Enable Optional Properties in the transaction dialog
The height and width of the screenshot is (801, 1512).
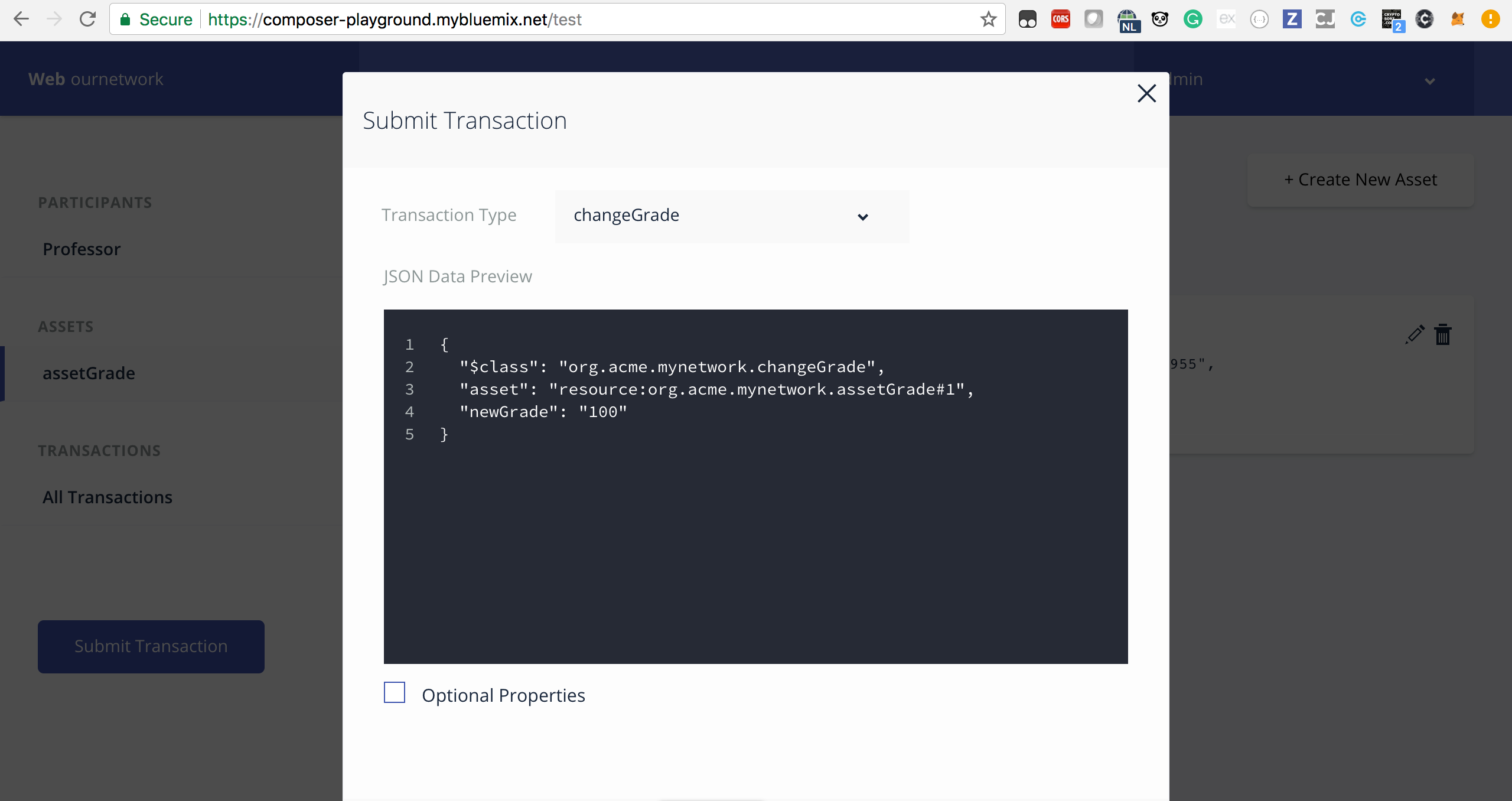(394, 692)
